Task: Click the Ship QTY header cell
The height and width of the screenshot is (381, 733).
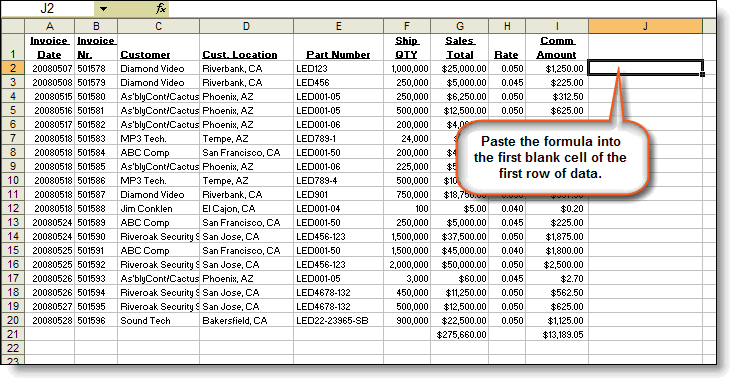Action: click(407, 47)
